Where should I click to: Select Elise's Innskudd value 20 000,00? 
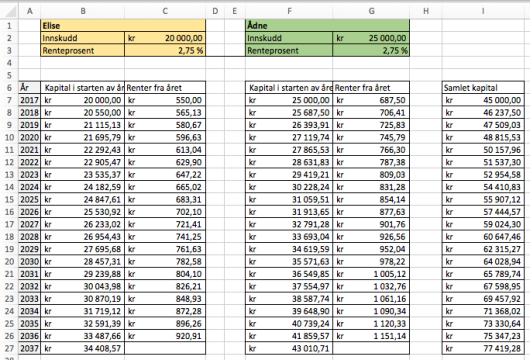tap(165, 38)
